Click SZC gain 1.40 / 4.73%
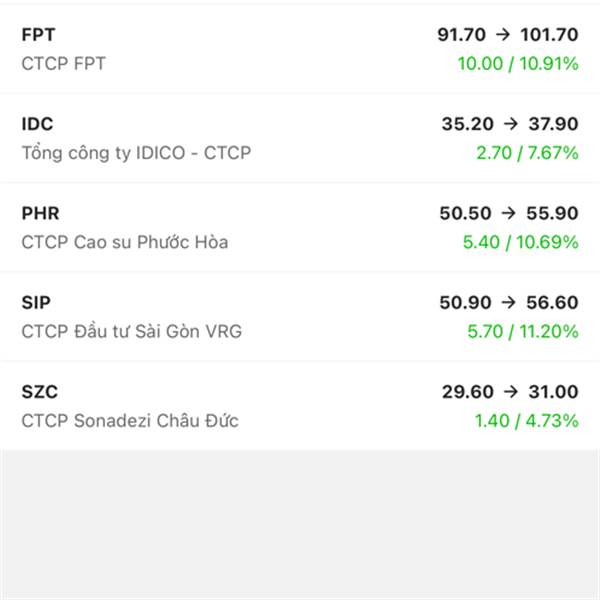 (x=526, y=420)
